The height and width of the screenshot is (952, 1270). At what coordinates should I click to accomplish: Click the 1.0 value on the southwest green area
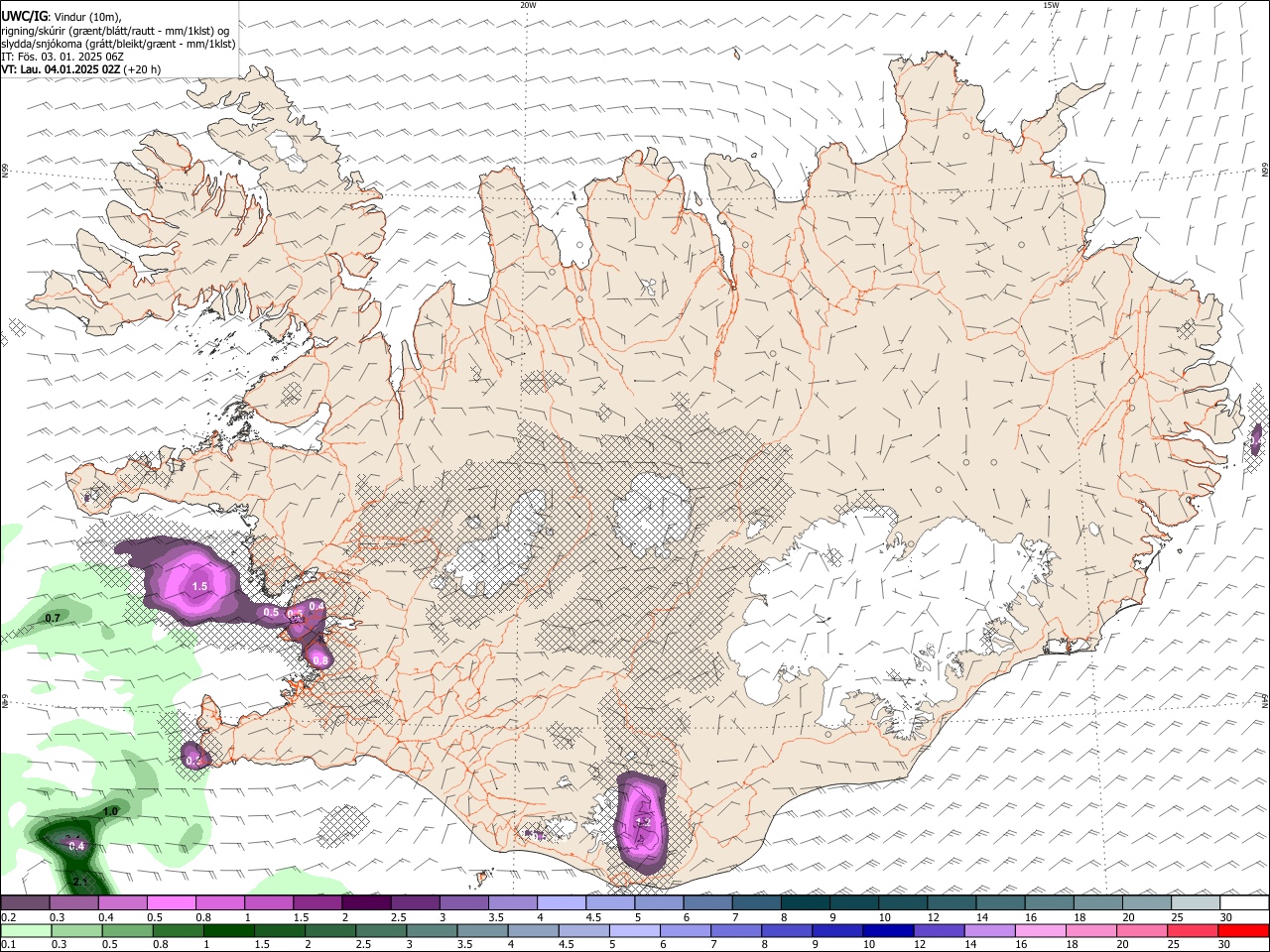pyautogui.click(x=110, y=811)
